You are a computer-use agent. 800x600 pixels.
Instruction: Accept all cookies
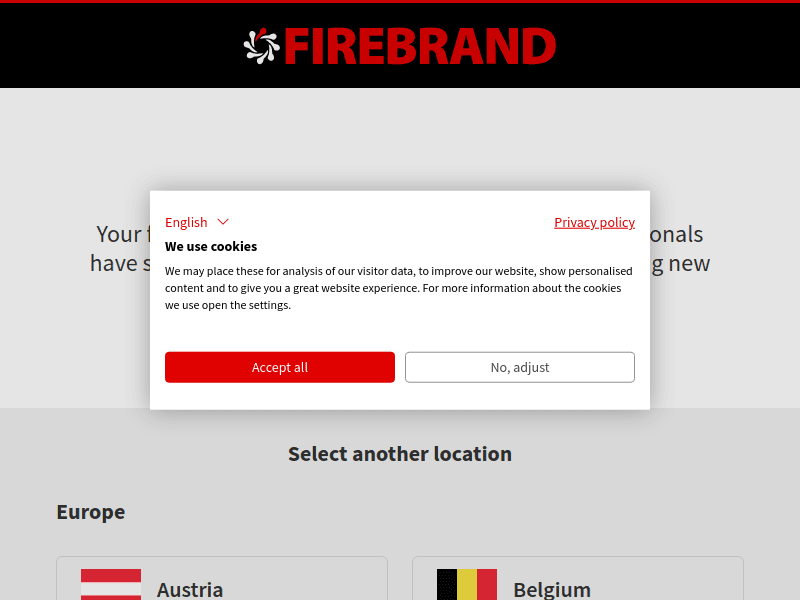click(x=280, y=367)
